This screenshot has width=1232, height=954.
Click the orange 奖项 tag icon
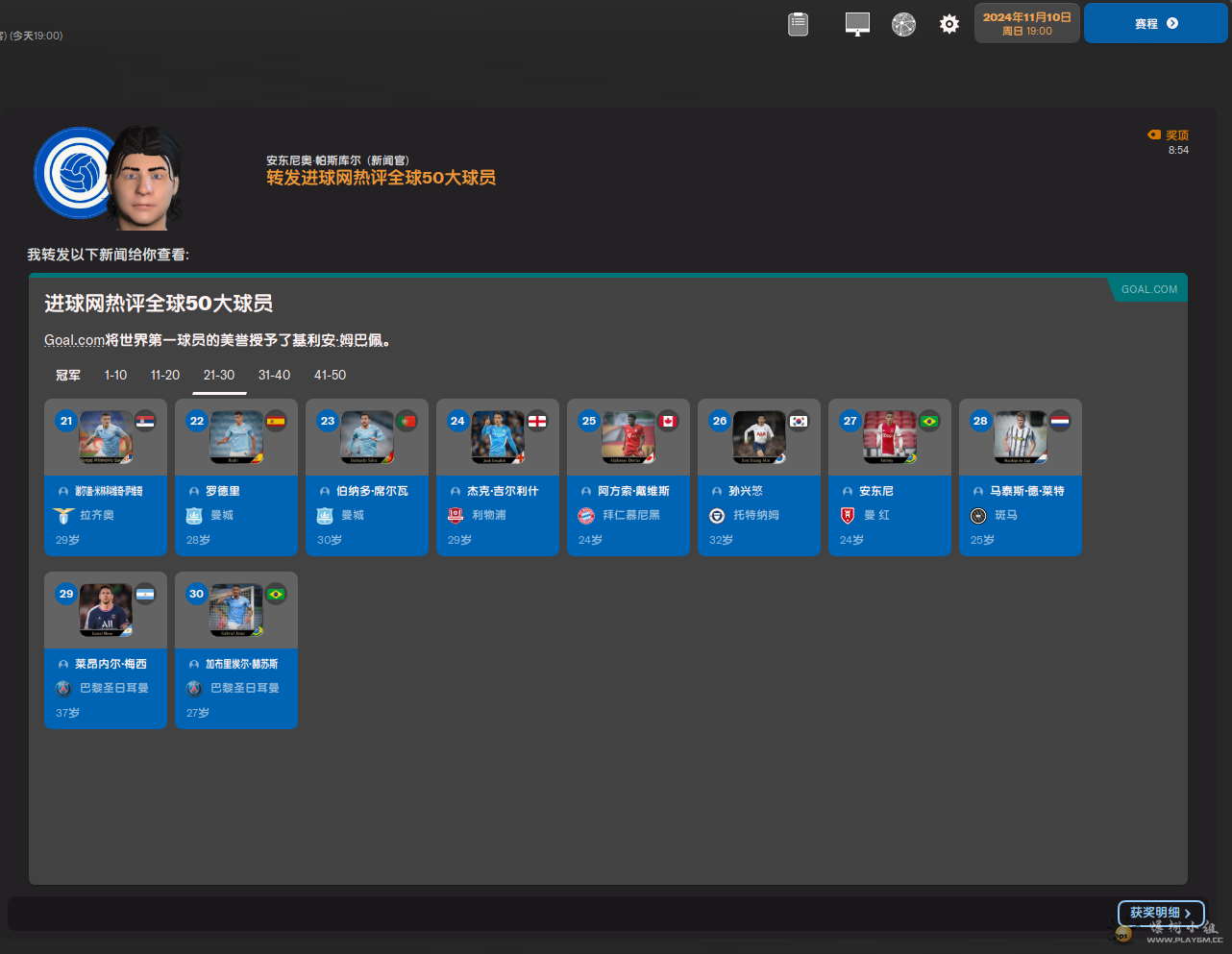[1154, 135]
